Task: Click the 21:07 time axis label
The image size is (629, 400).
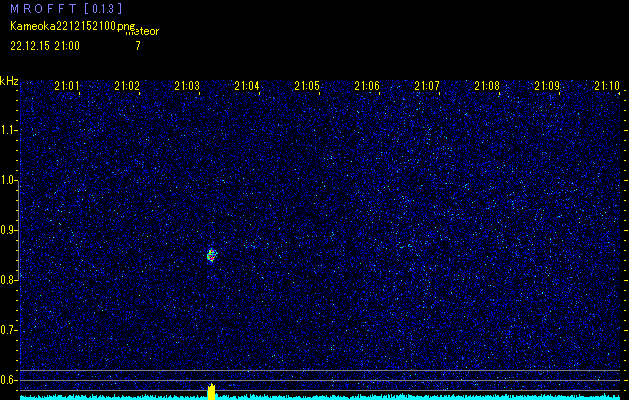Action: coord(427,86)
